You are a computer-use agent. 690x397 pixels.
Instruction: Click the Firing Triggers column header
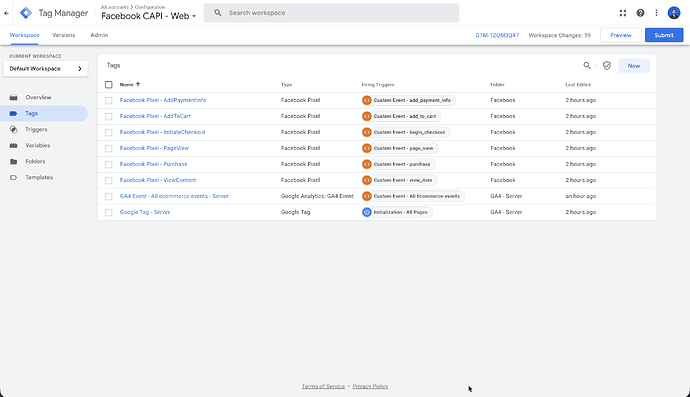coord(378,85)
